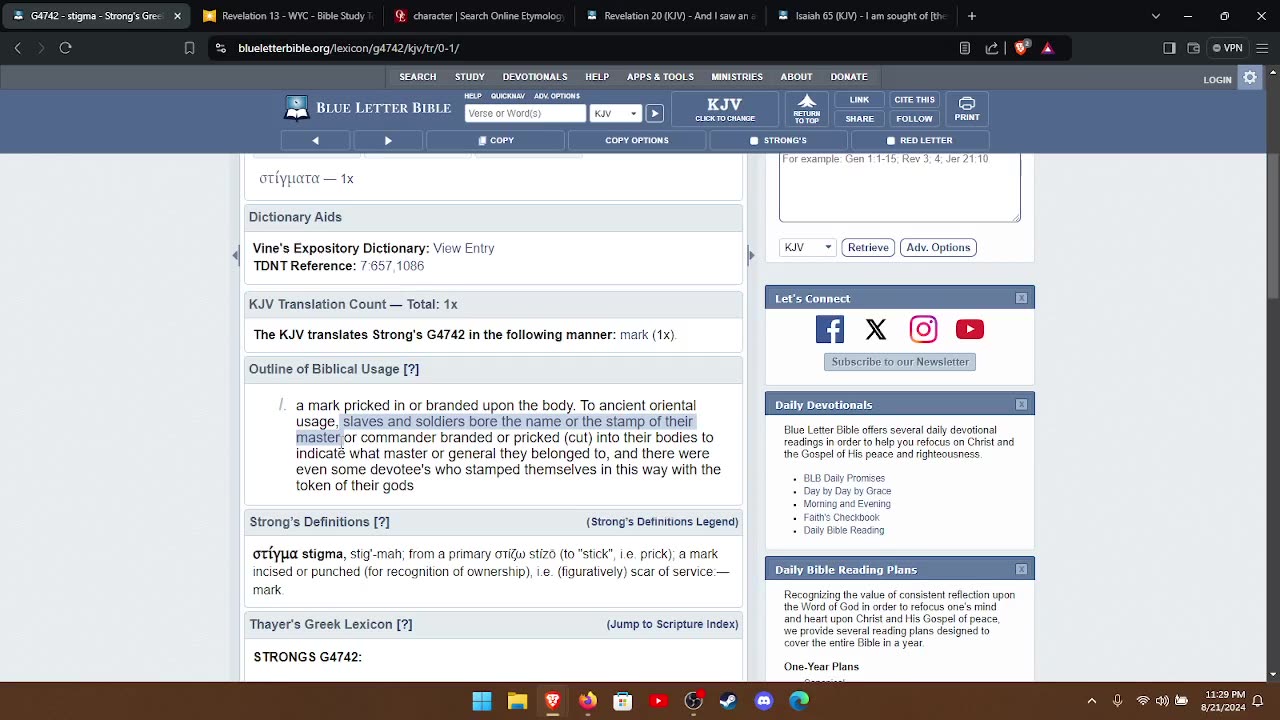Go to previous lexicon entry arrow
Image resolution: width=1280 pixels, height=720 pixels.
[x=315, y=140]
